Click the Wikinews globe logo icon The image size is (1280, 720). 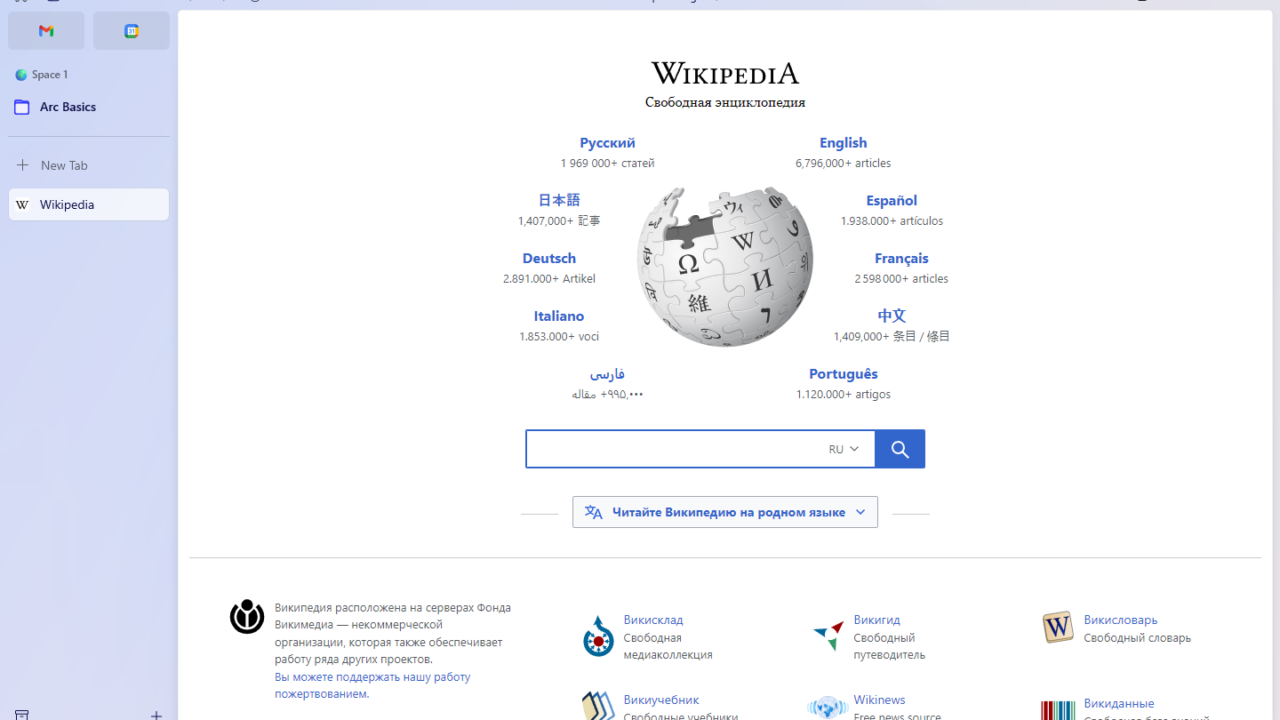(x=828, y=708)
